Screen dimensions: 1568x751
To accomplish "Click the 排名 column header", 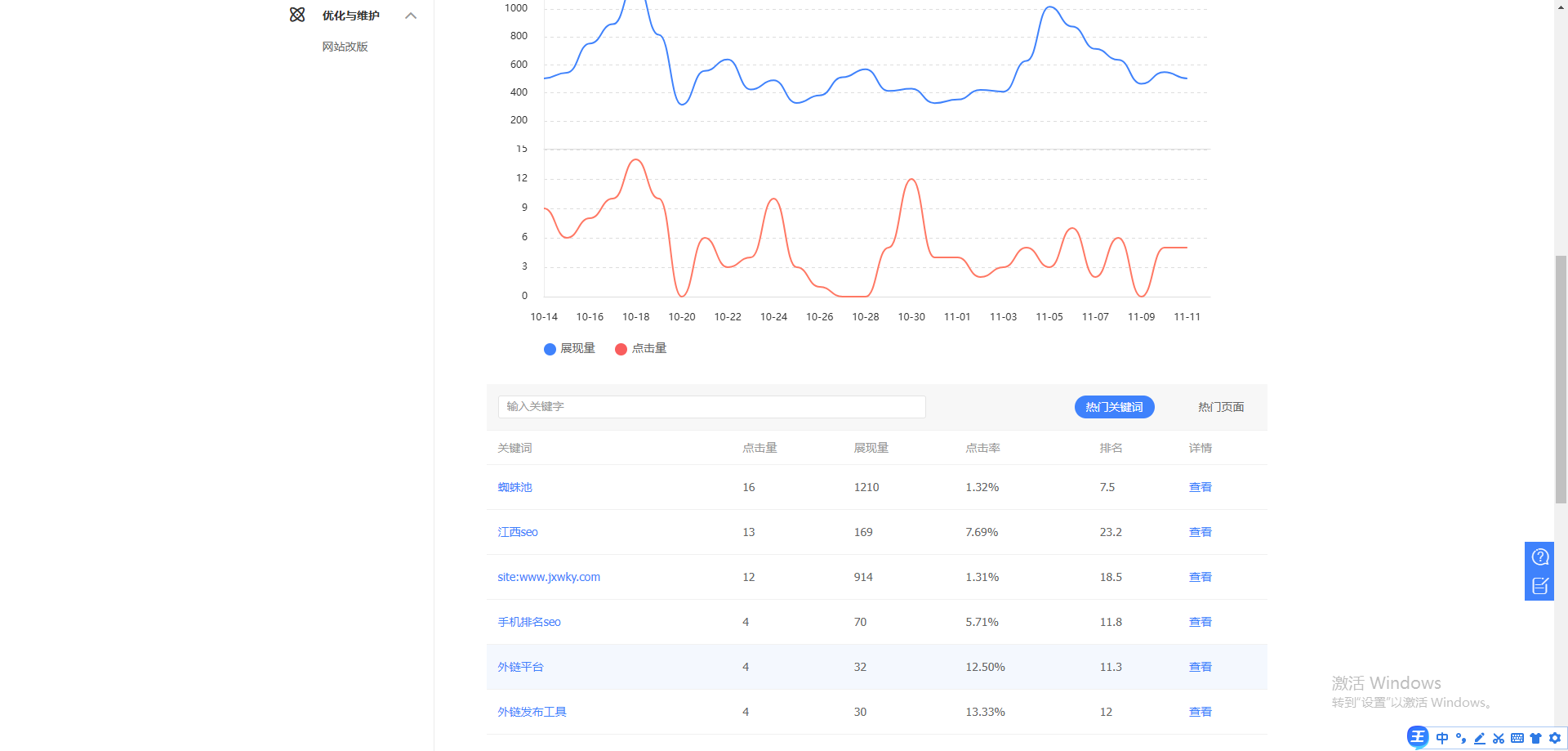I will tap(1111, 448).
